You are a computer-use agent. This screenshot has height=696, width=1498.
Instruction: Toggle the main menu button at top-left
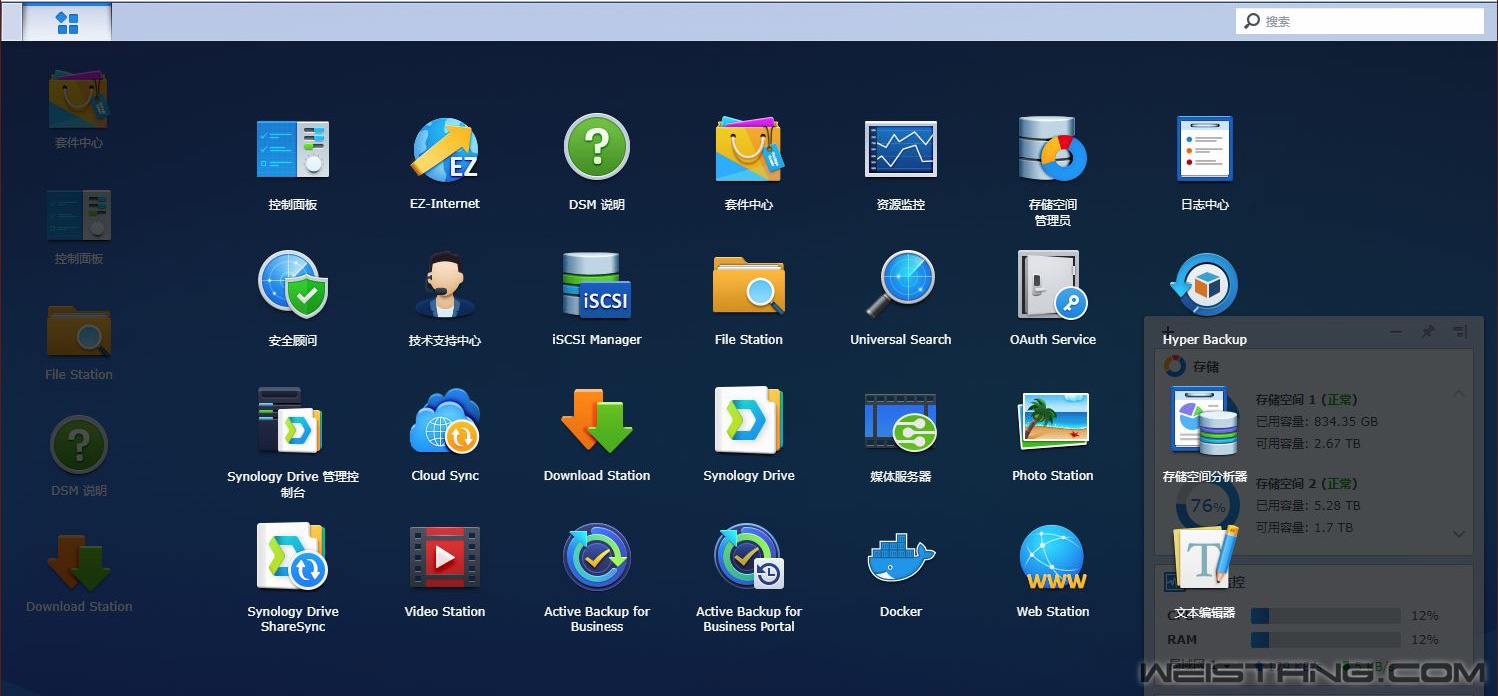pos(67,22)
